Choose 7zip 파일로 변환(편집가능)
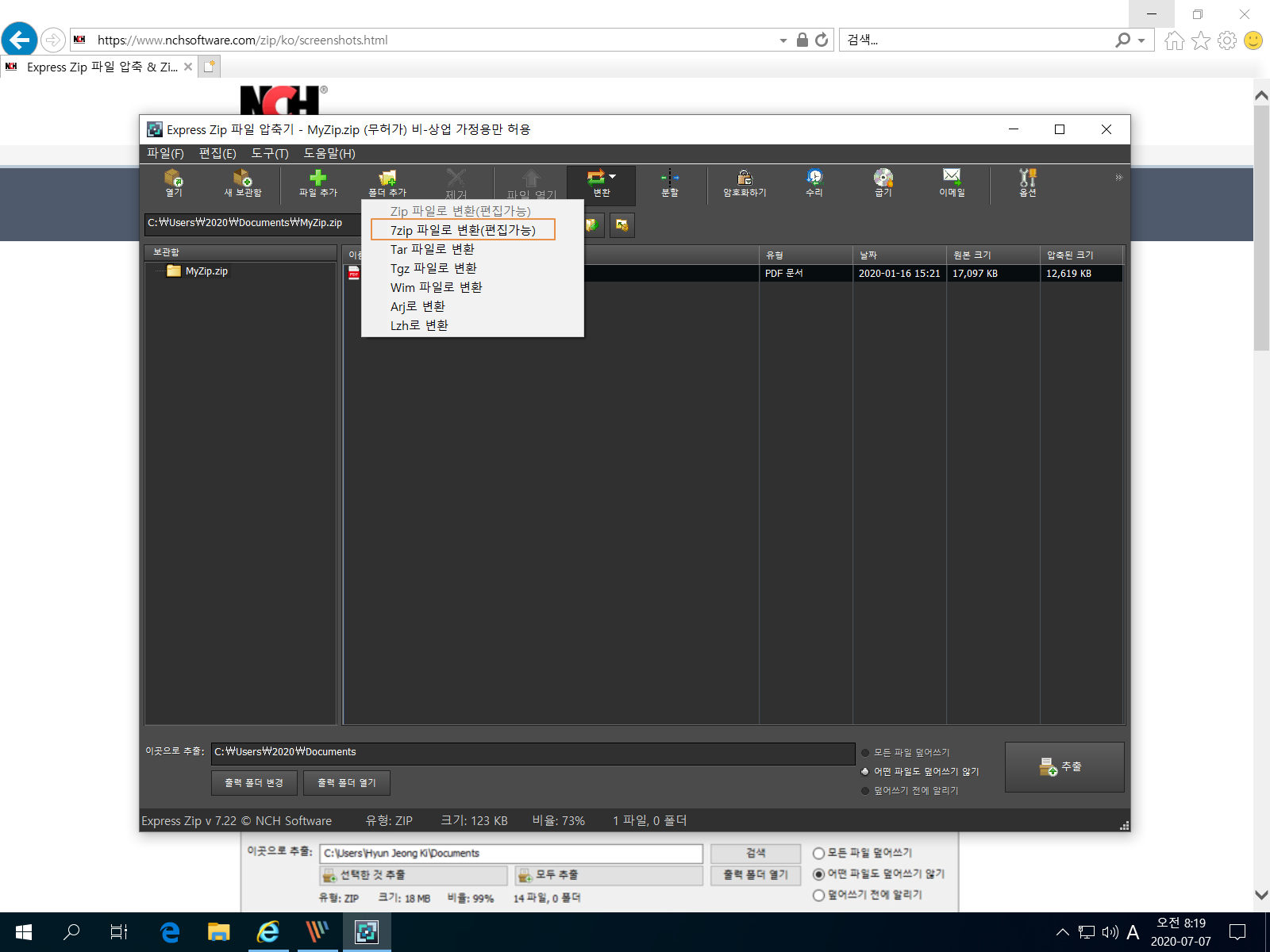1270x952 pixels. (463, 230)
